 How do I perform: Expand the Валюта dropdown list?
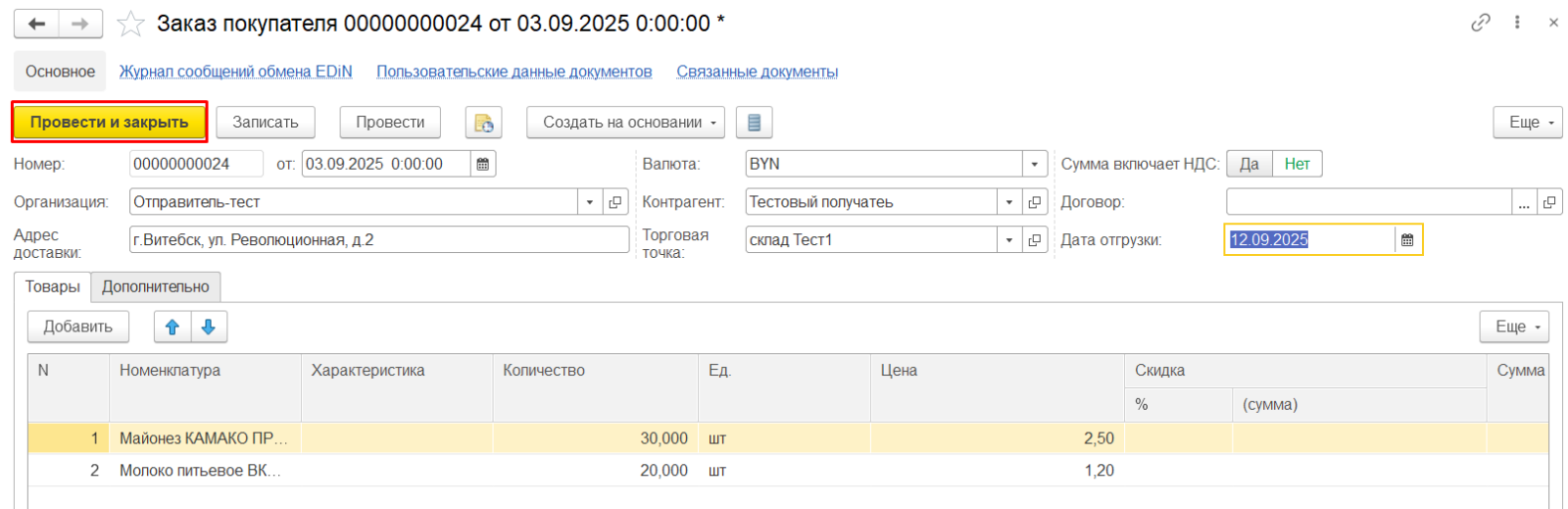pos(1035,164)
